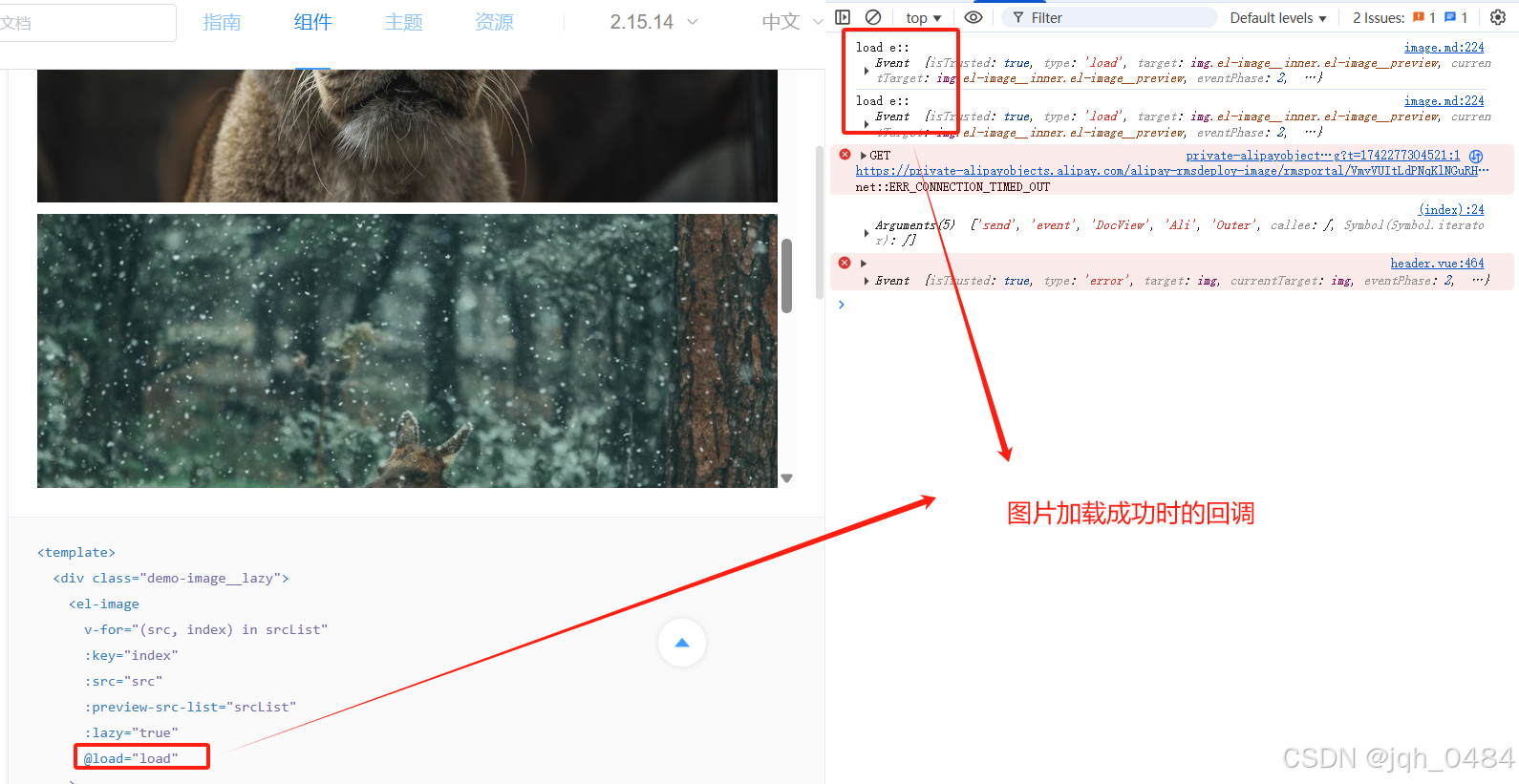Toggle the DevTools console sidebar icon
The height and width of the screenshot is (784, 1519).
pyautogui.click(x=843, y=17)
